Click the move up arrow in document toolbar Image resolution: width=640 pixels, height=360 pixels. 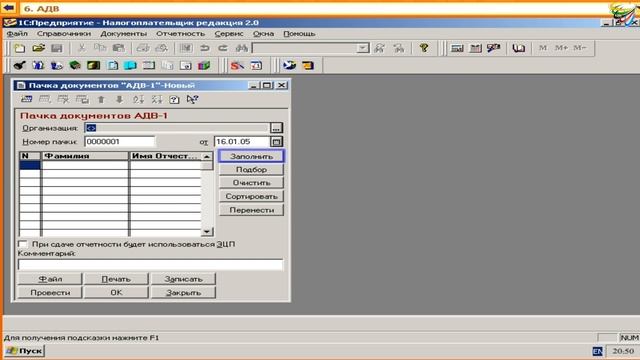pyautogui.click(x=101, y=99)
